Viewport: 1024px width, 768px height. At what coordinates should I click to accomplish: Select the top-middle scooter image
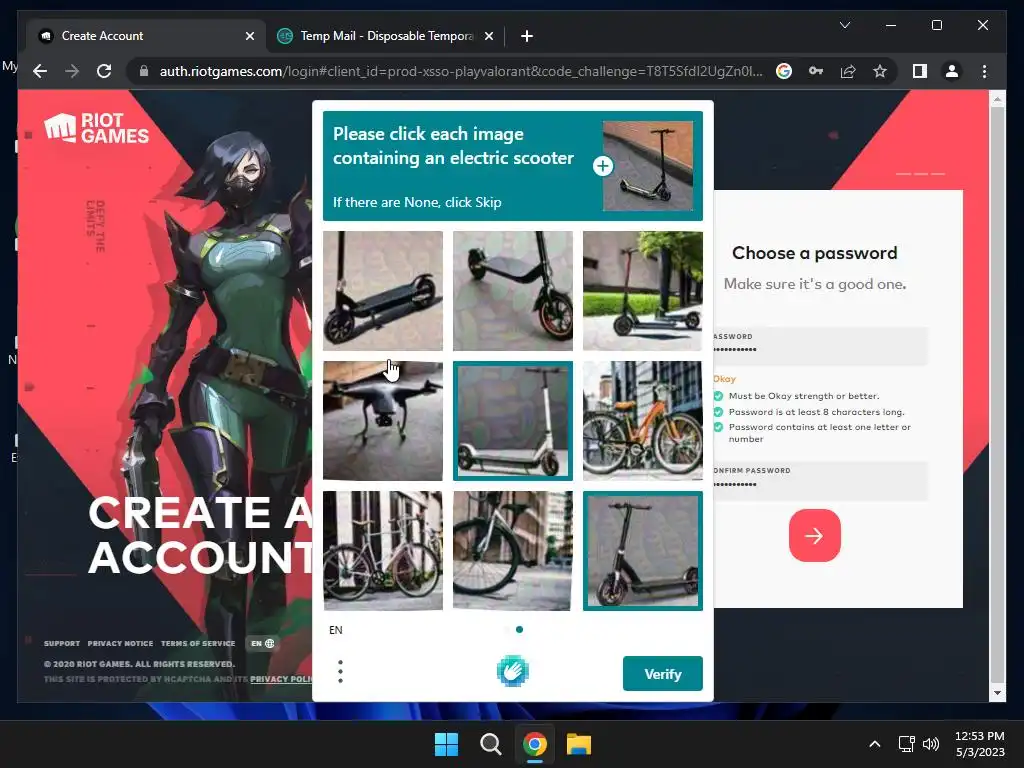click(x=513, y=291)
